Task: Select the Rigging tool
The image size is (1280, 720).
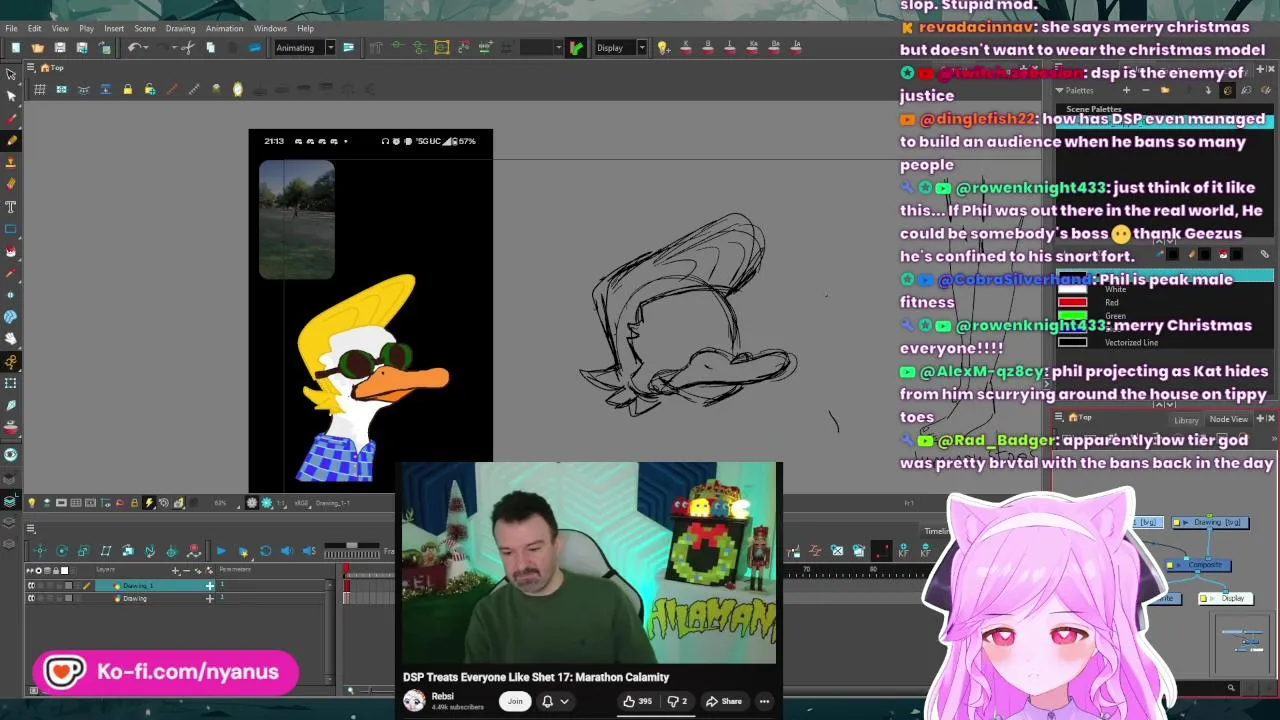Action: [x=11, y=361]
